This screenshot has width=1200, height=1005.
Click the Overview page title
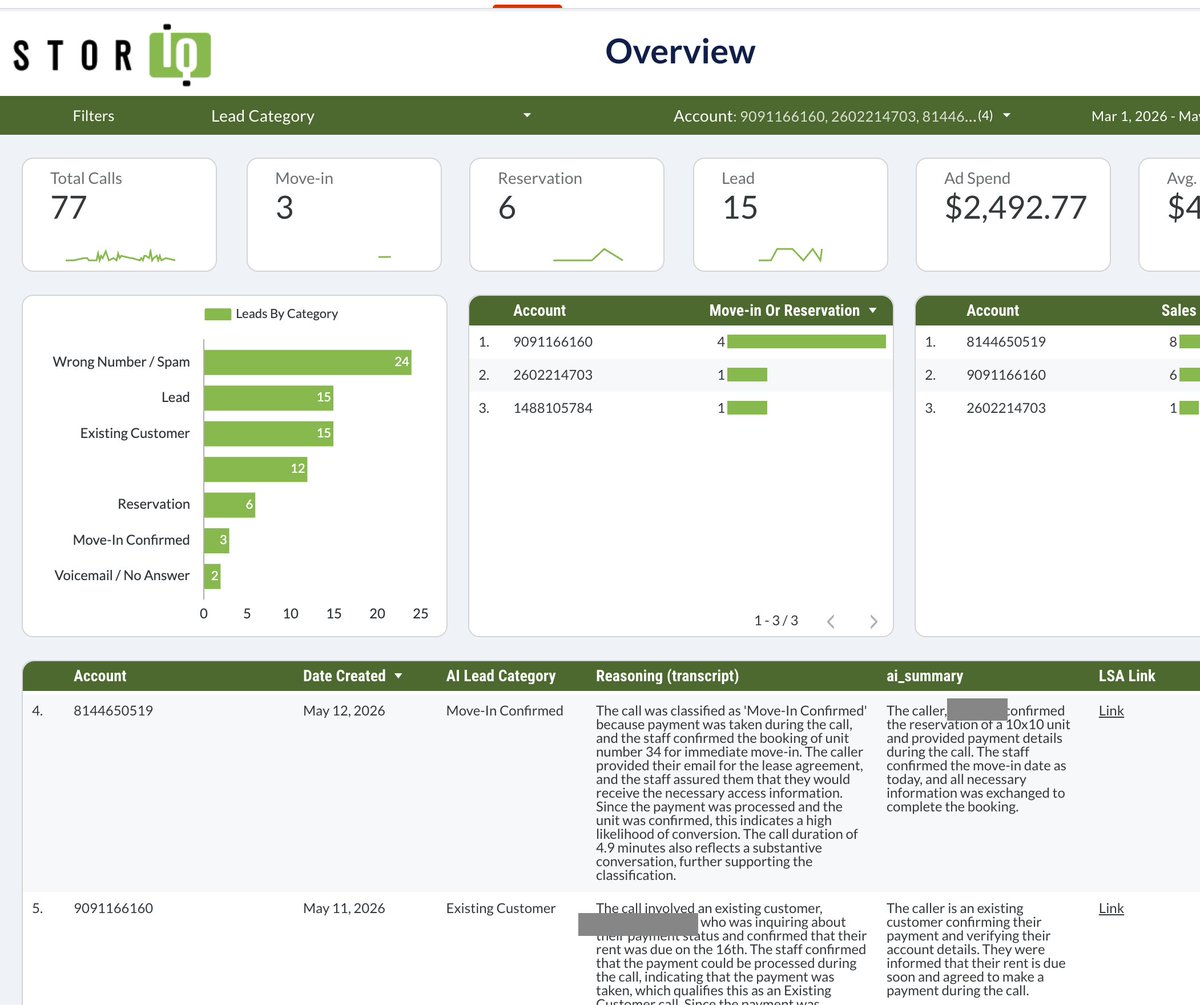click(x=680, y=51)
